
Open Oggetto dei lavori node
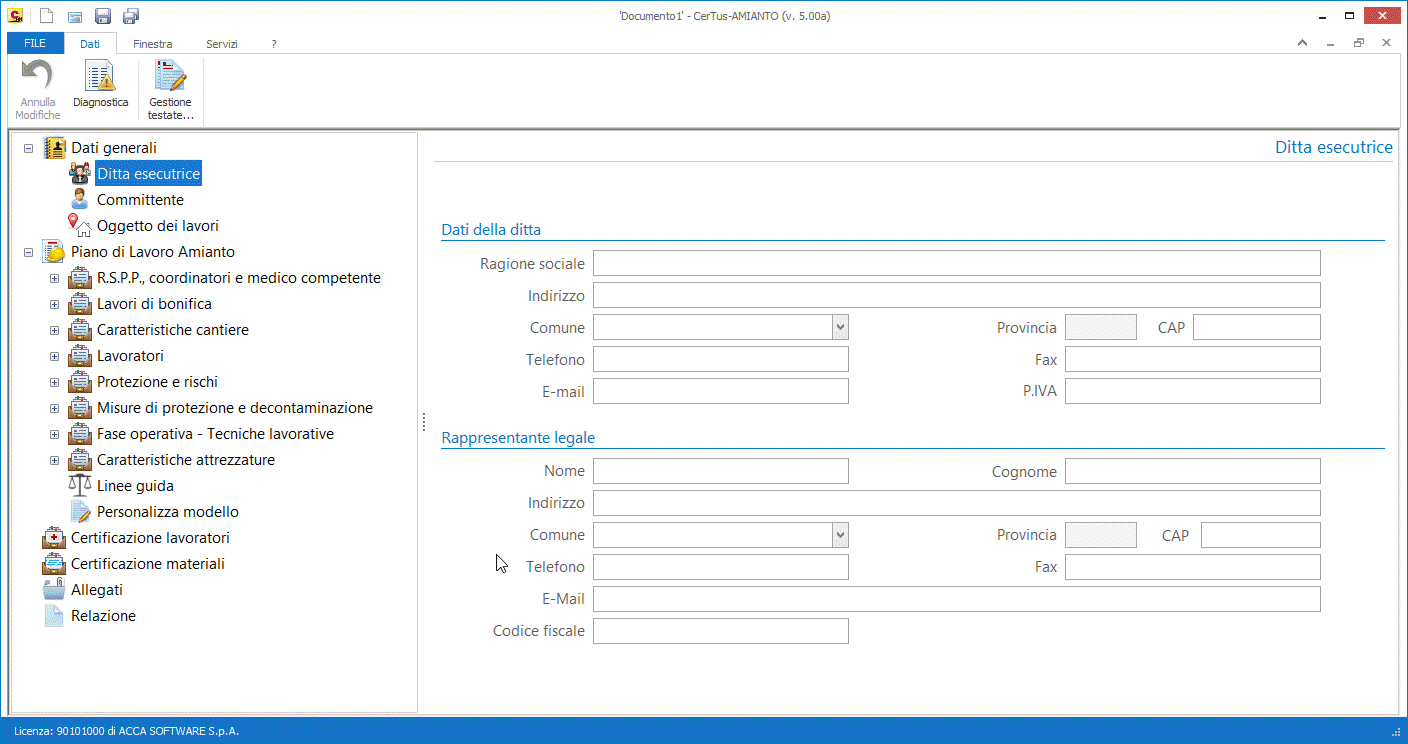pos(157,226)
